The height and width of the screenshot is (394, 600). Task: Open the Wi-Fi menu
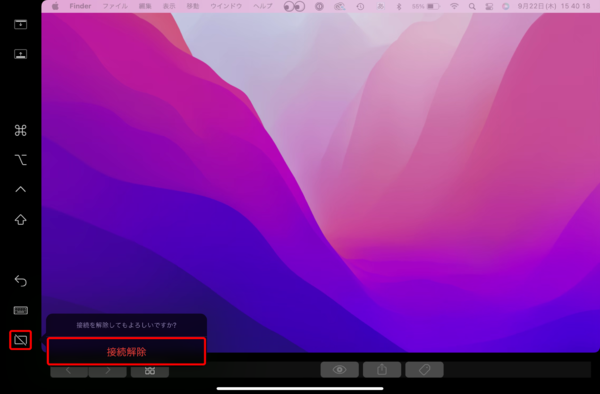point(454,7)
